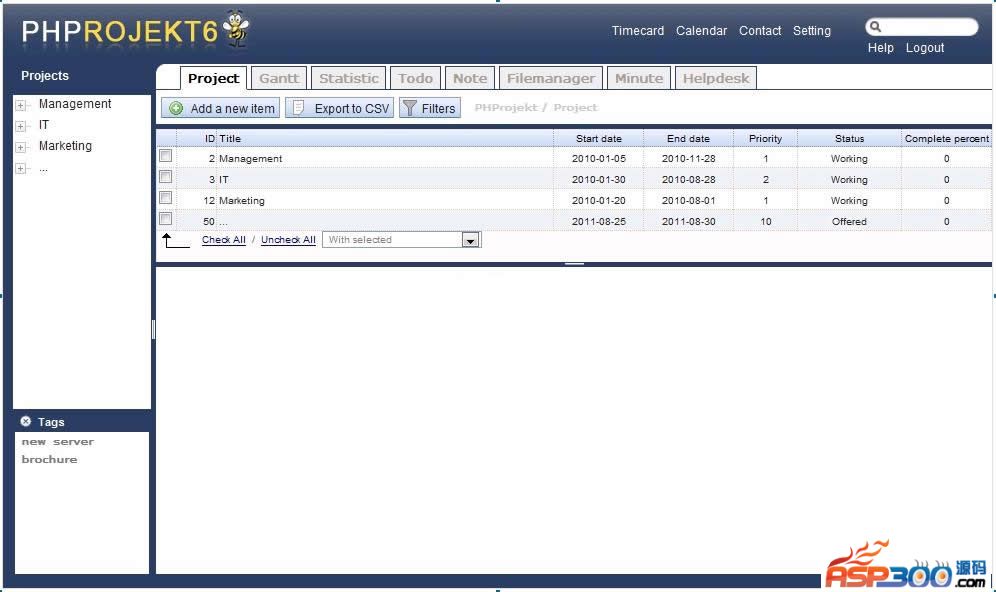This screenshot has width=996, height=592.
Task: Expand the Management tree node
Action: 20,105
